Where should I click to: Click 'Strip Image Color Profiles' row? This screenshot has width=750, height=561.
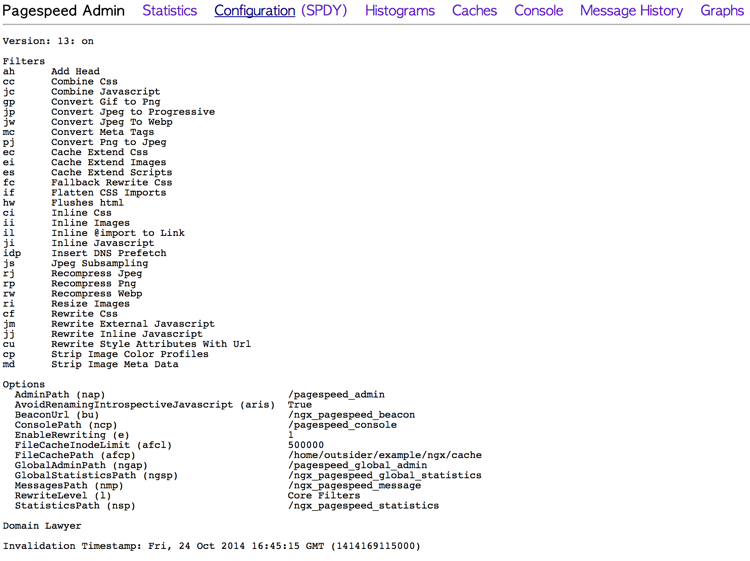[106, 354]
